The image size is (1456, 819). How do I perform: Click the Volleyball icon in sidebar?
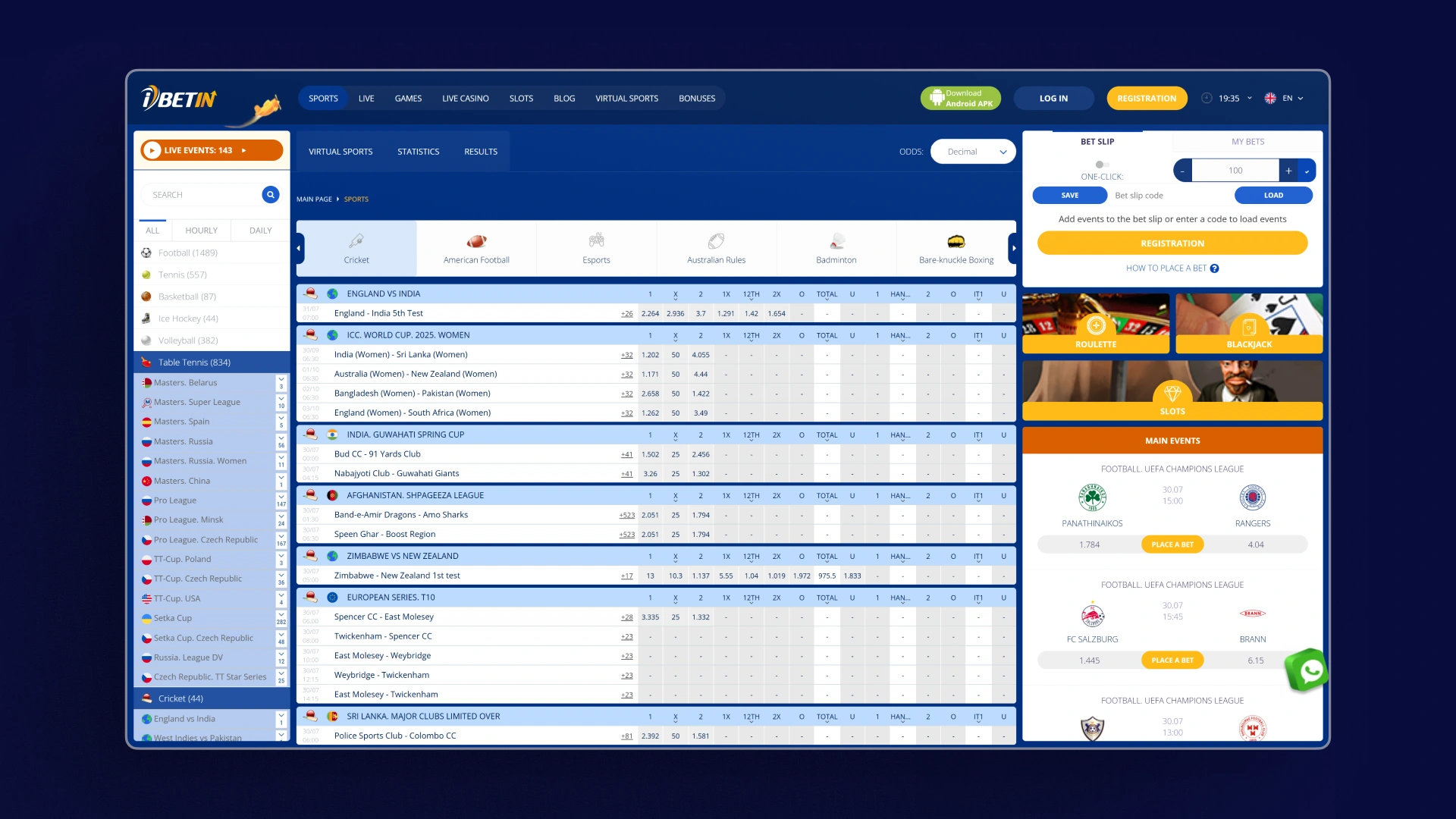146,341
